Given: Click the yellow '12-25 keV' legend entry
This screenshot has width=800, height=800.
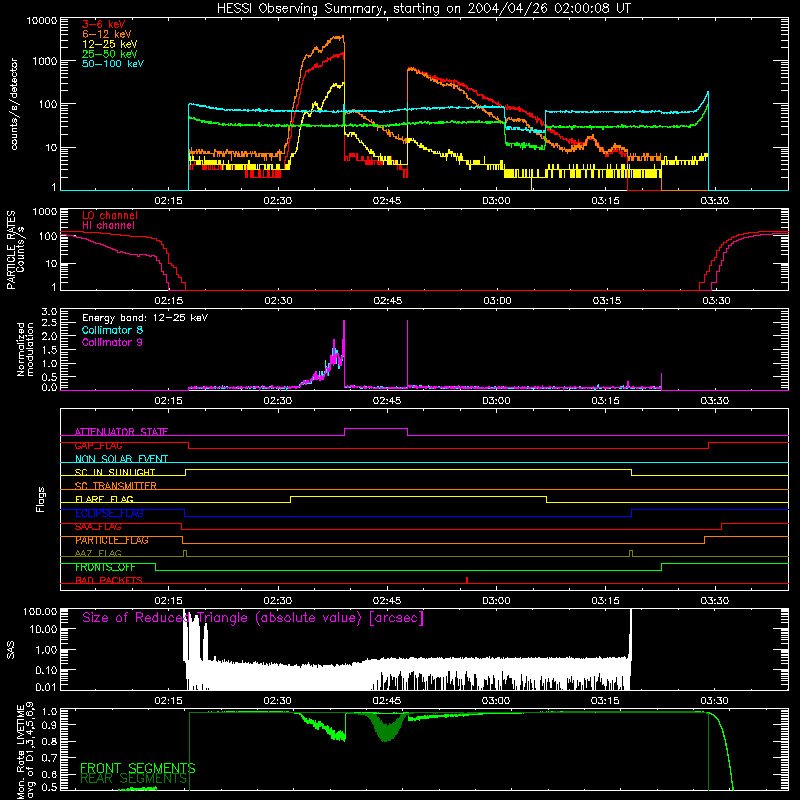Looking at the screenshot, I should point(110,44).
